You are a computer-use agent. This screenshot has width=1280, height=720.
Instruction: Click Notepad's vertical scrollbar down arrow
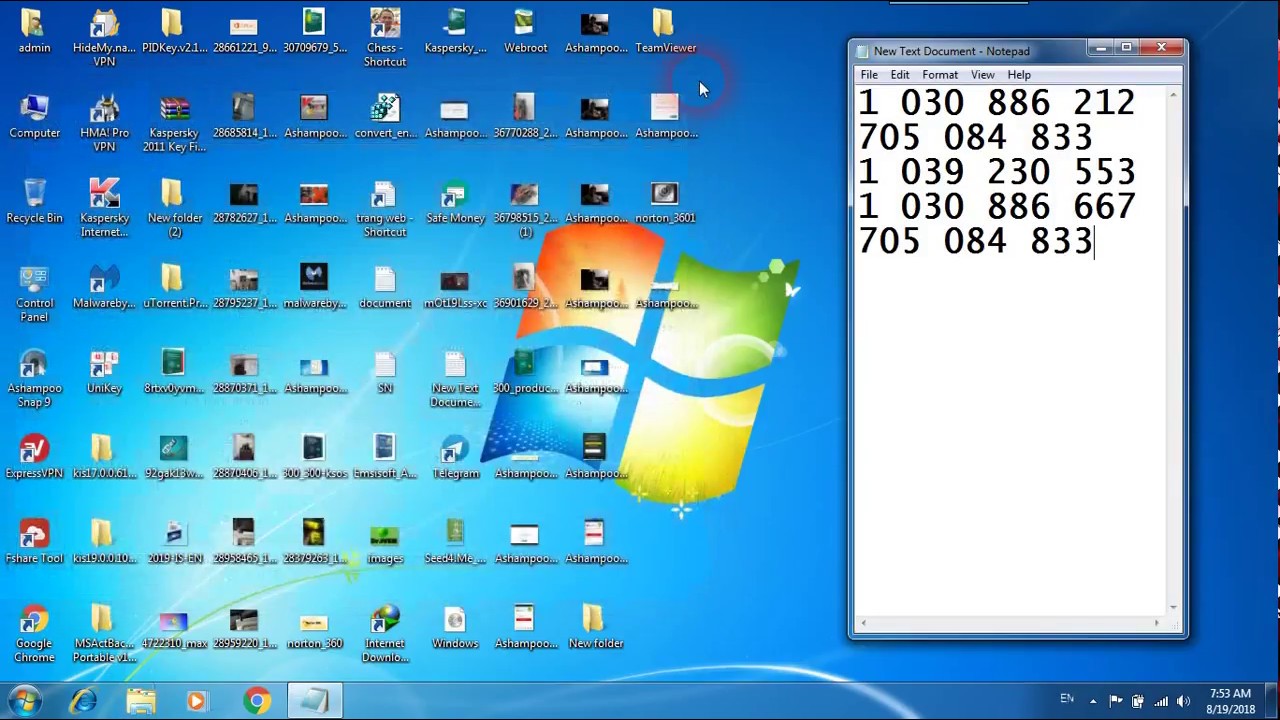[1174, 607]
